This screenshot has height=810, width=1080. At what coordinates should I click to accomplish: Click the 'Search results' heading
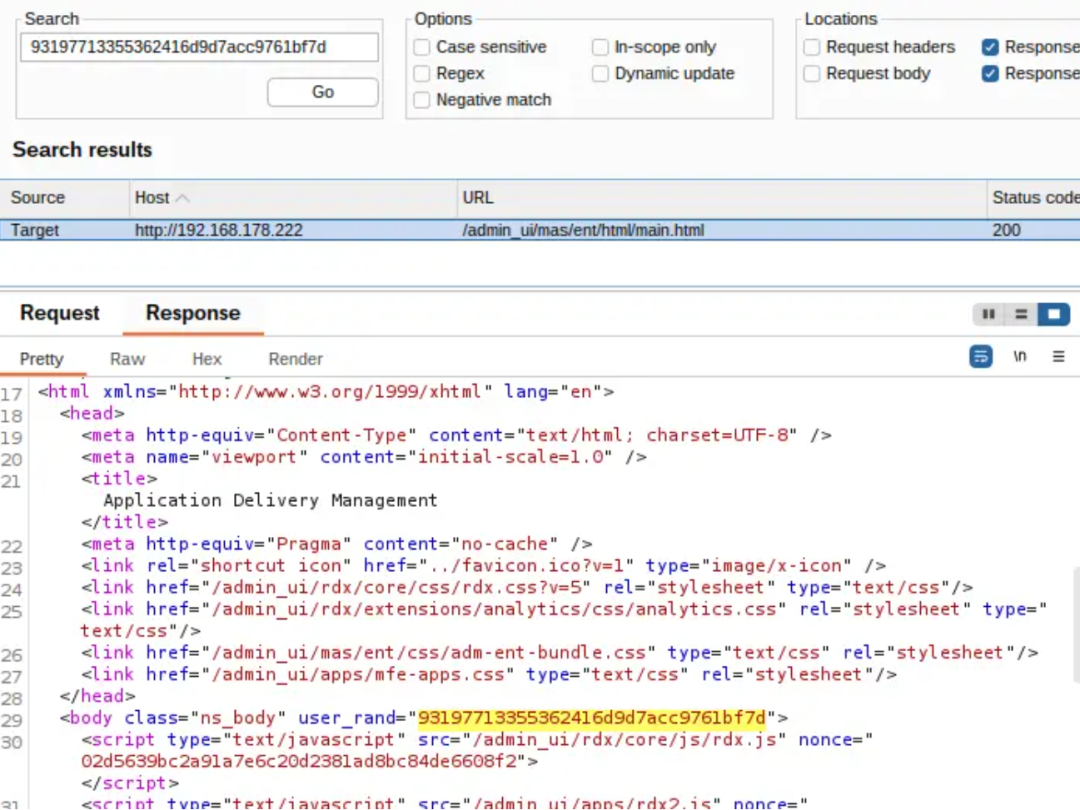coord(82,149)
